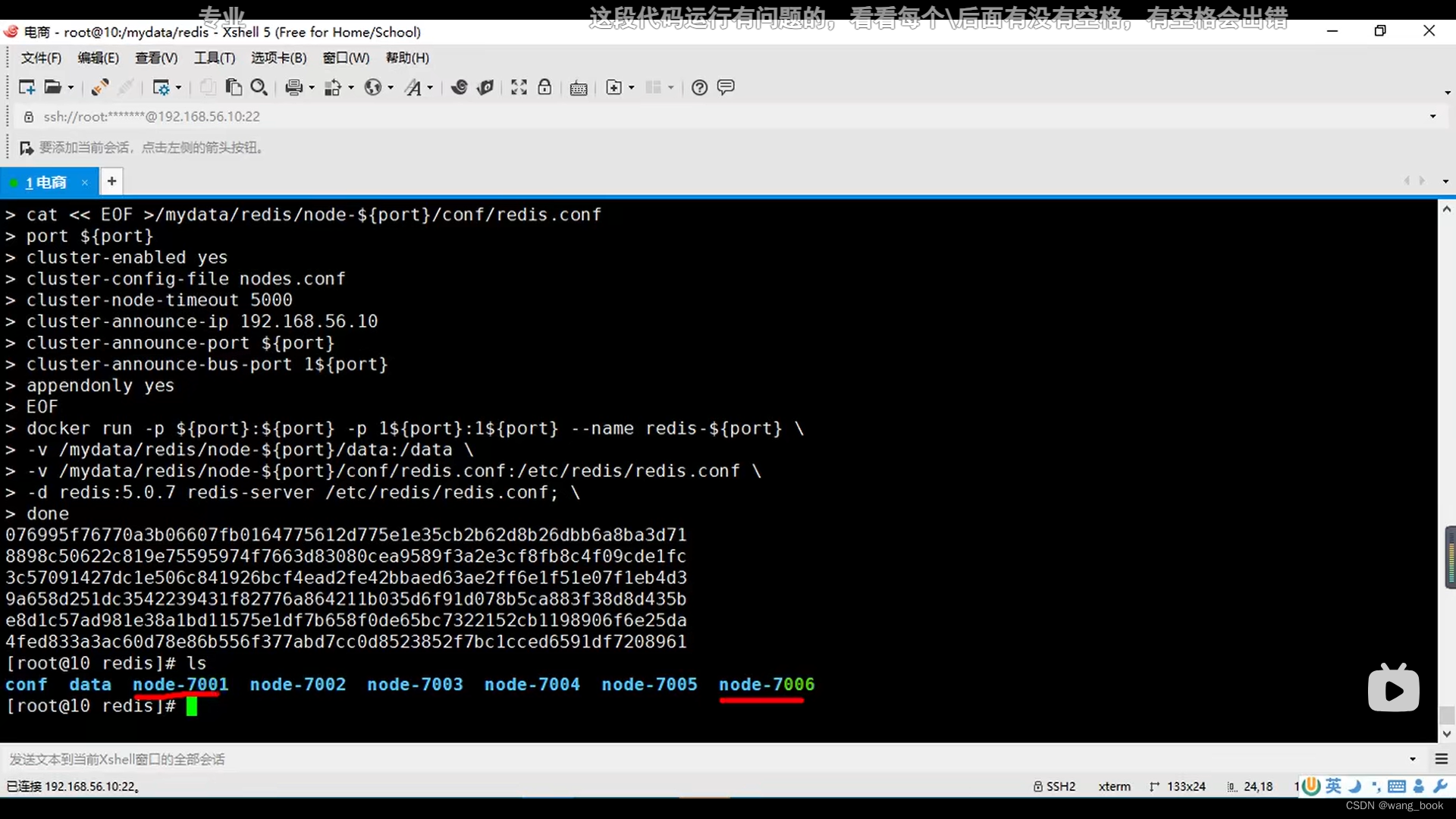Open the 选项卡(B) menu
Image resolution: width=1456 pixels, height=819 pixels.
tap(279, 58)
